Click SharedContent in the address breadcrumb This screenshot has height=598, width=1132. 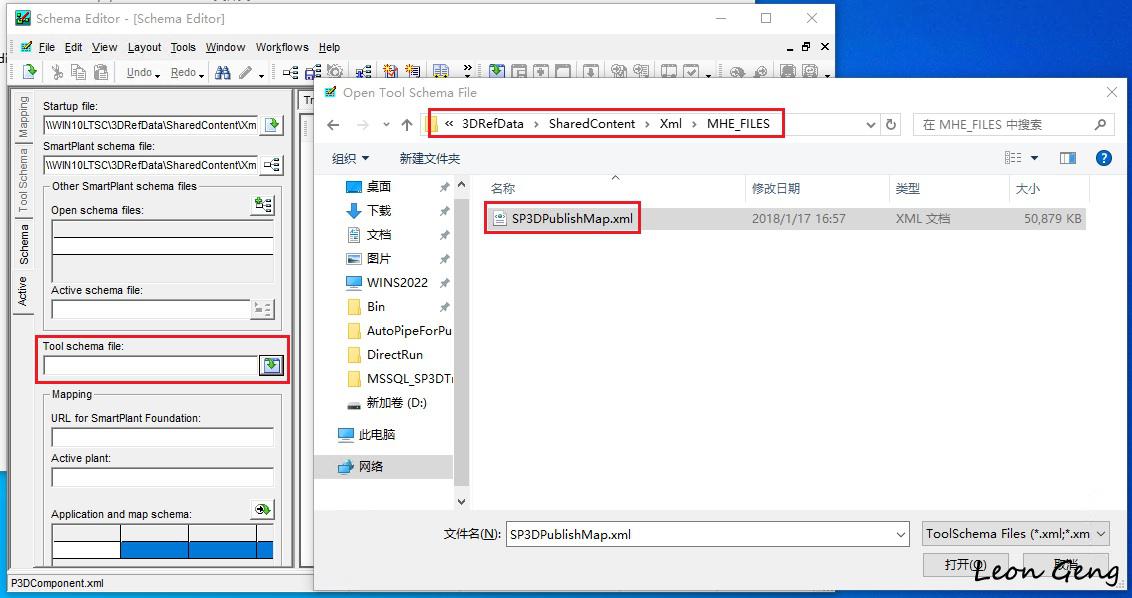pyautogui.click(x=592, y=124)
